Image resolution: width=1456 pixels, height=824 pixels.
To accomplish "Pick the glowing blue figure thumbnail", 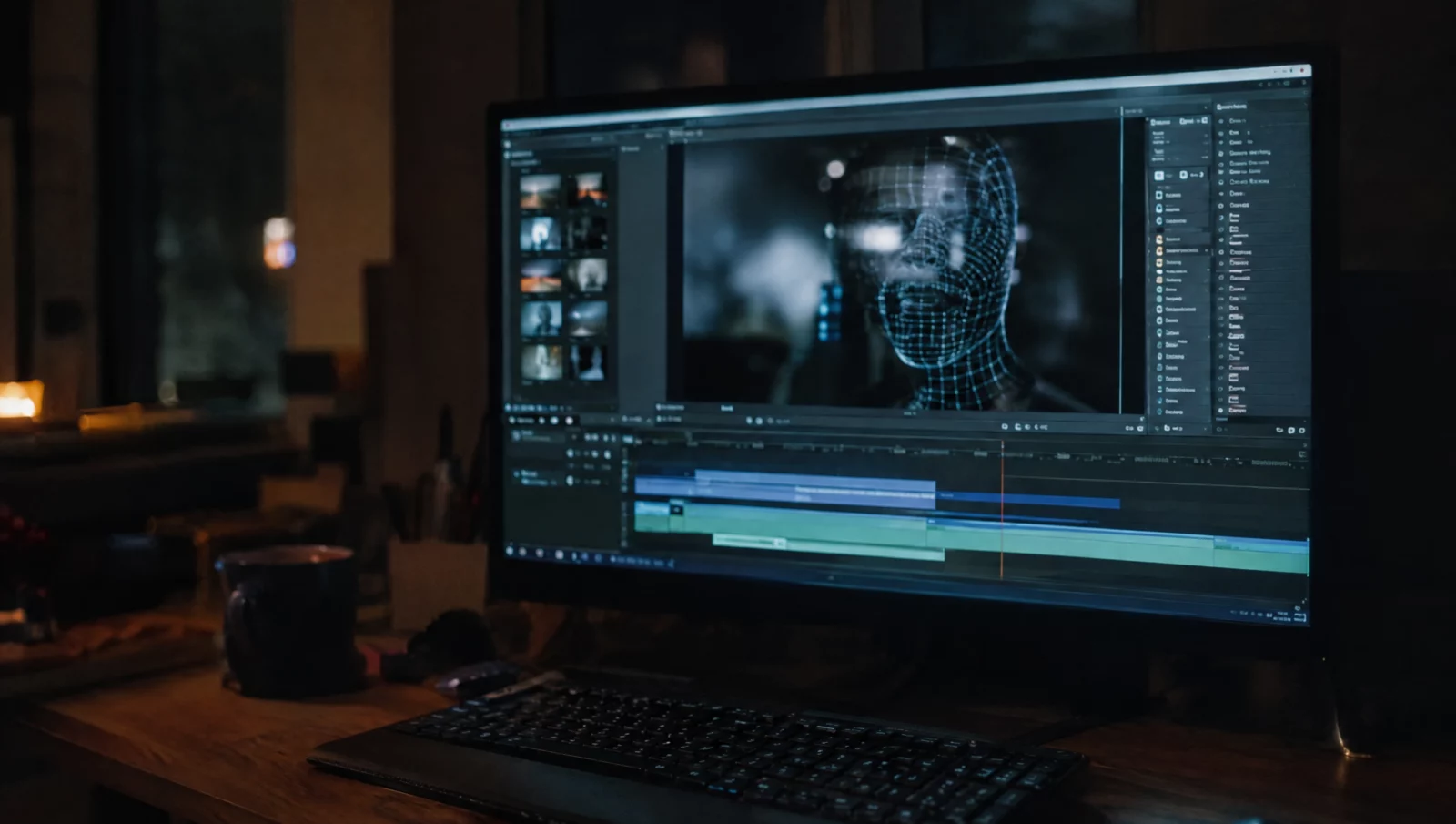I will coord(540,234).
